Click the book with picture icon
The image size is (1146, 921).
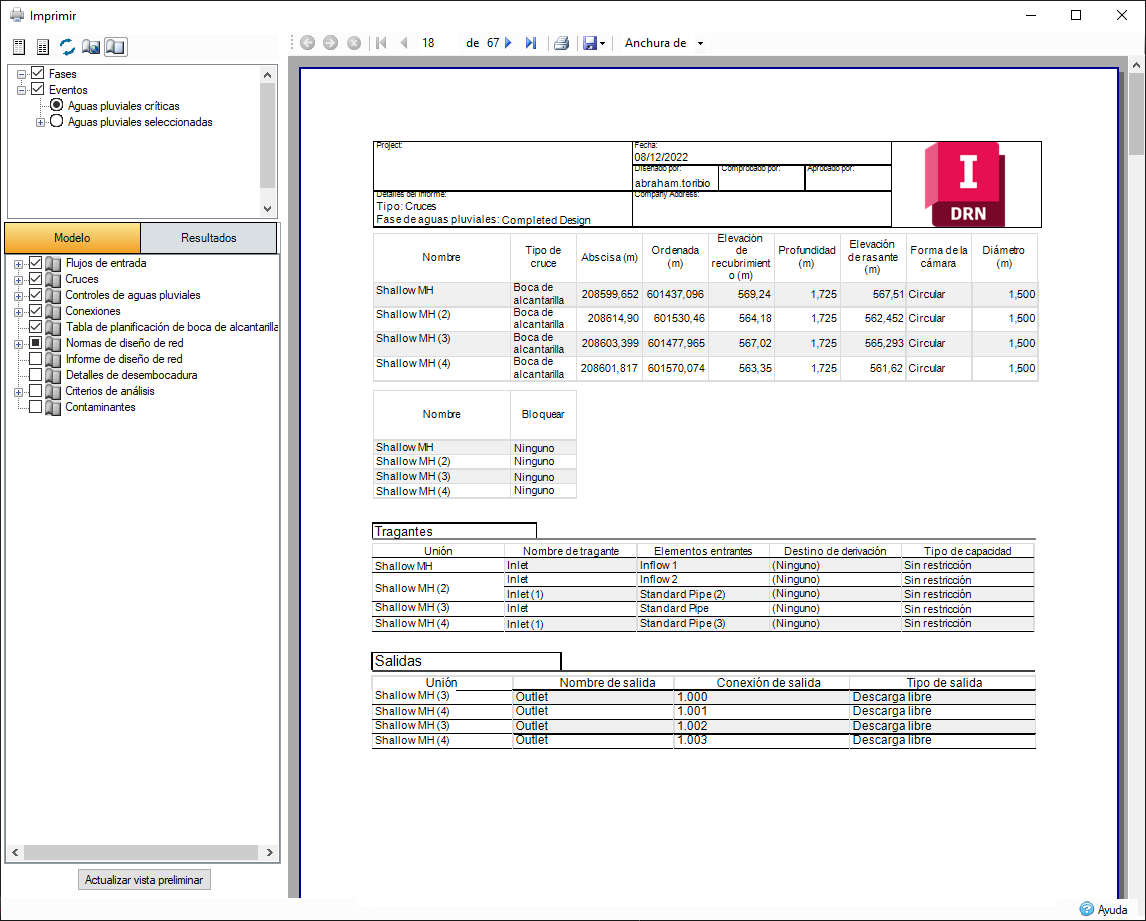[x=91, y=47]
